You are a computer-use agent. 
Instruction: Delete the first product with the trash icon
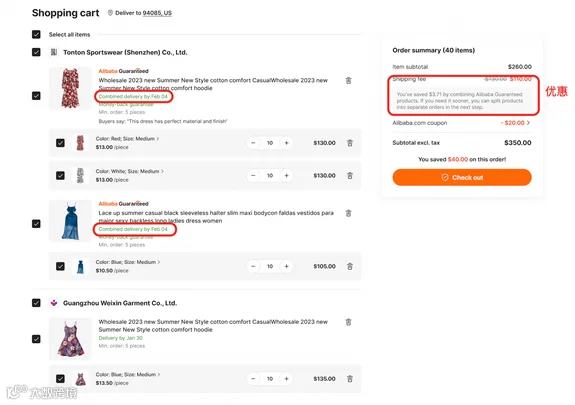coord(348,80)
